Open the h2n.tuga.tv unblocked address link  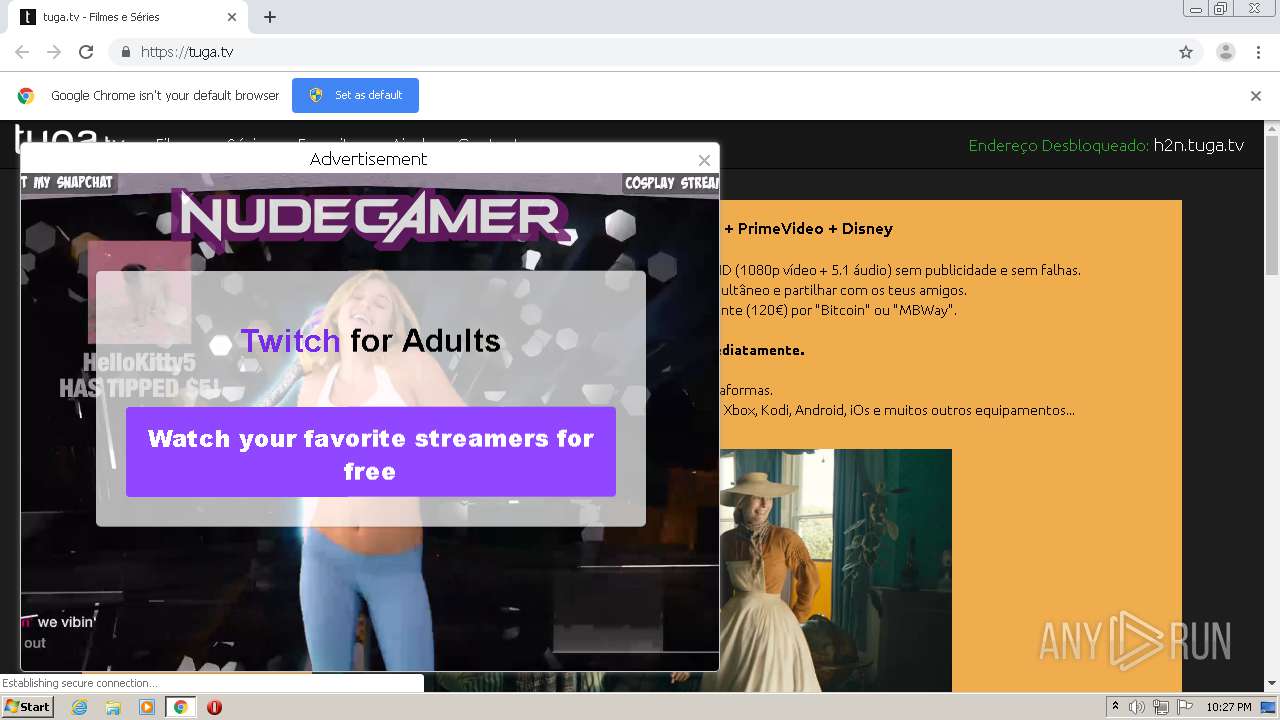pos(1199,145)
